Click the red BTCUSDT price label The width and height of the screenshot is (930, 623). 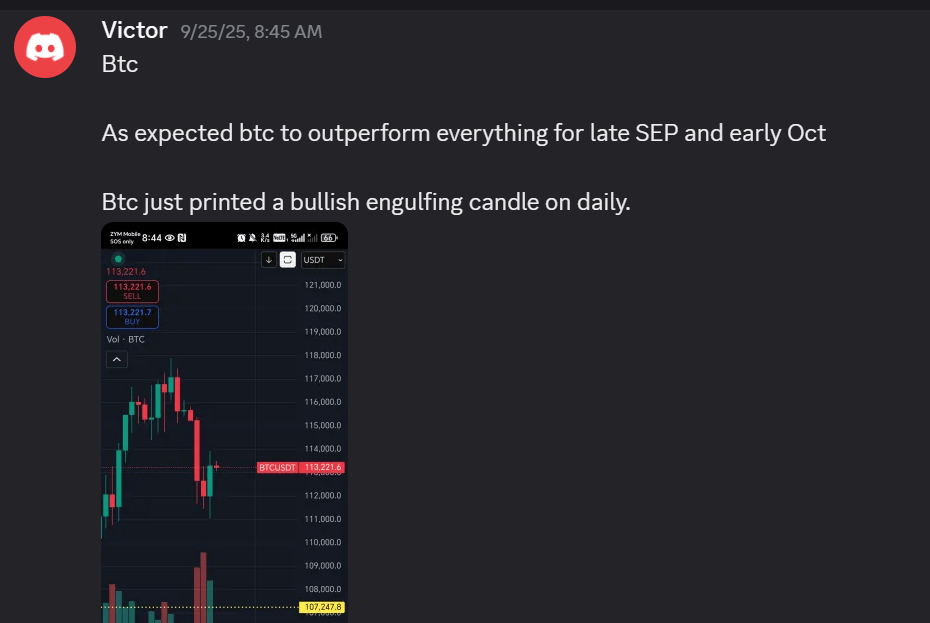[x=300, y=467]
